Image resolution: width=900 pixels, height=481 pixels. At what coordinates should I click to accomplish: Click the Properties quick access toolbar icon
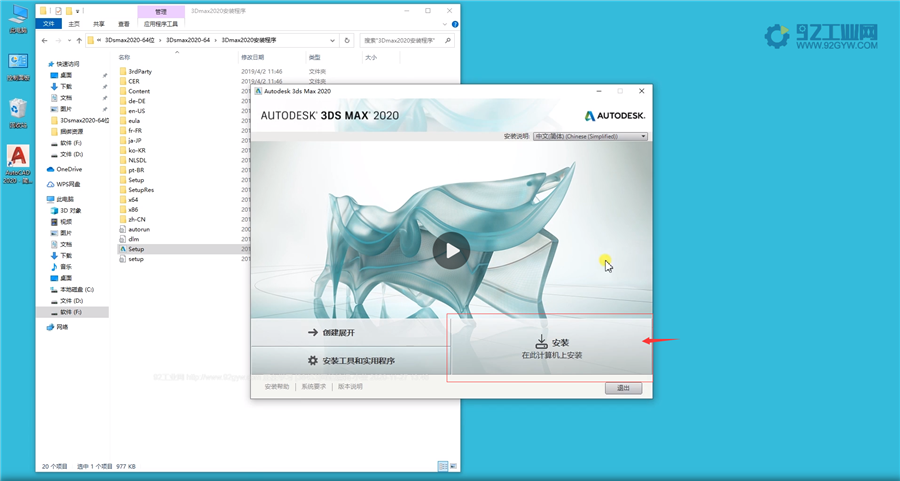58,11
